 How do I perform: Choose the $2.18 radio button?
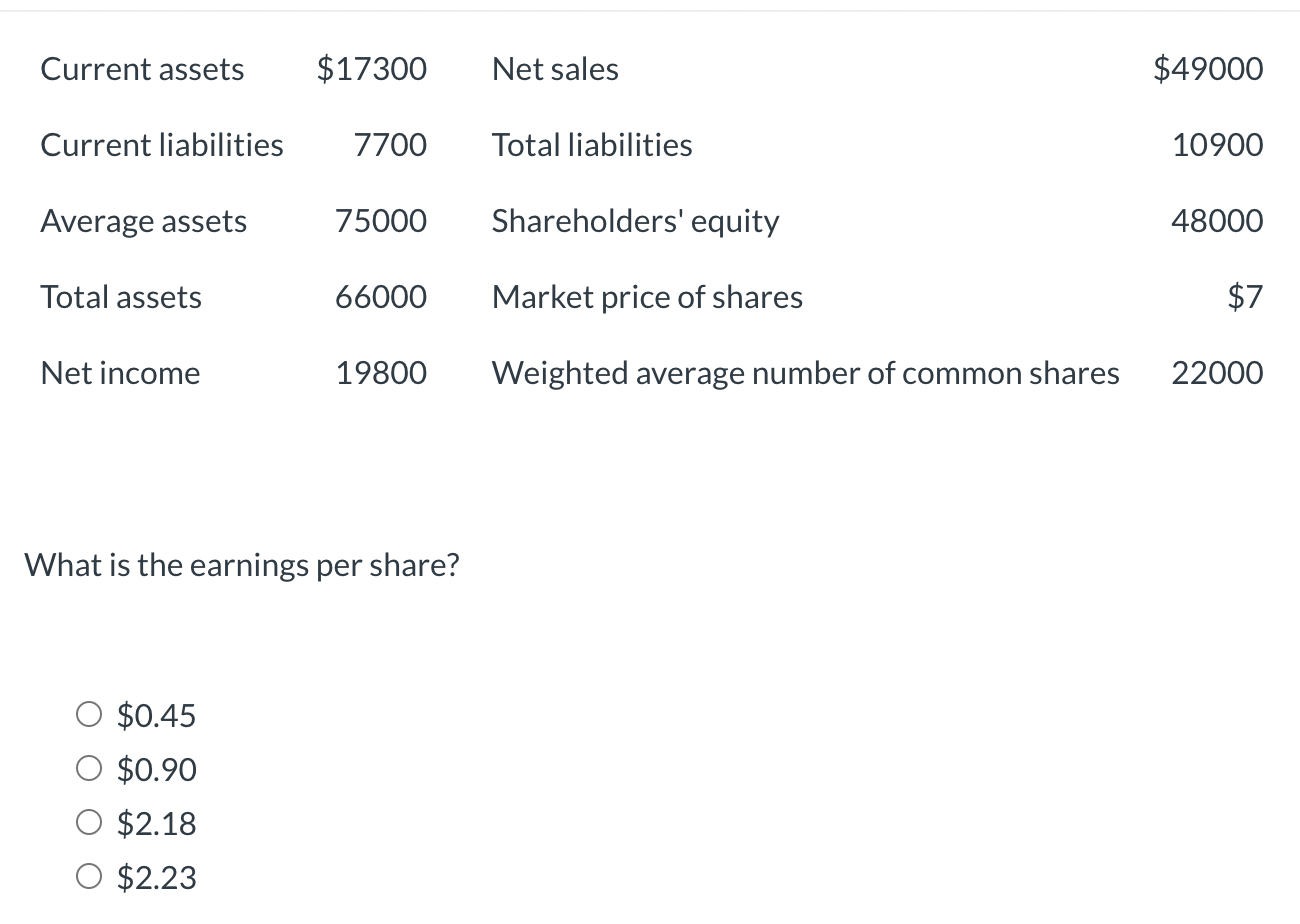89,823
